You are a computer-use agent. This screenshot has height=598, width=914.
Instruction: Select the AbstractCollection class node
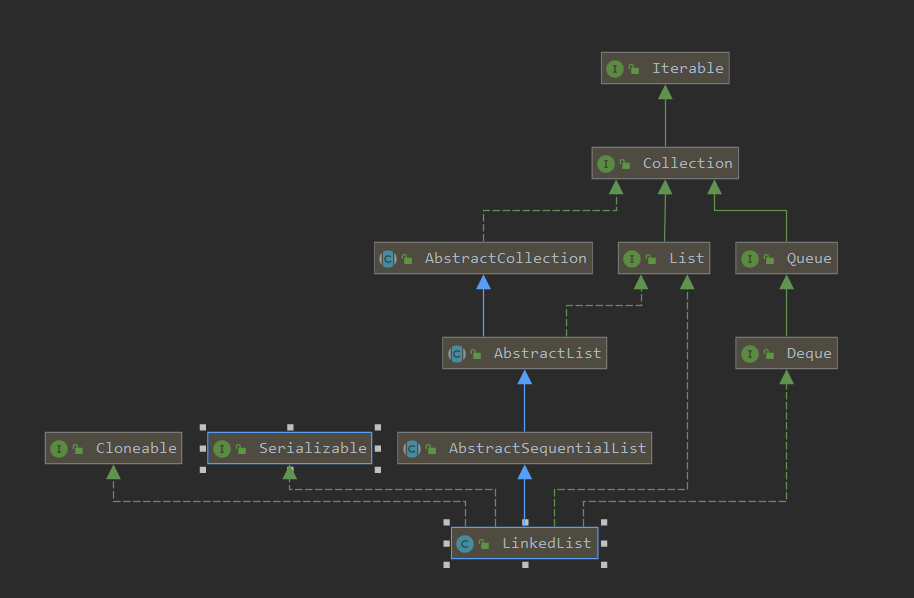[x=483, y=258]
